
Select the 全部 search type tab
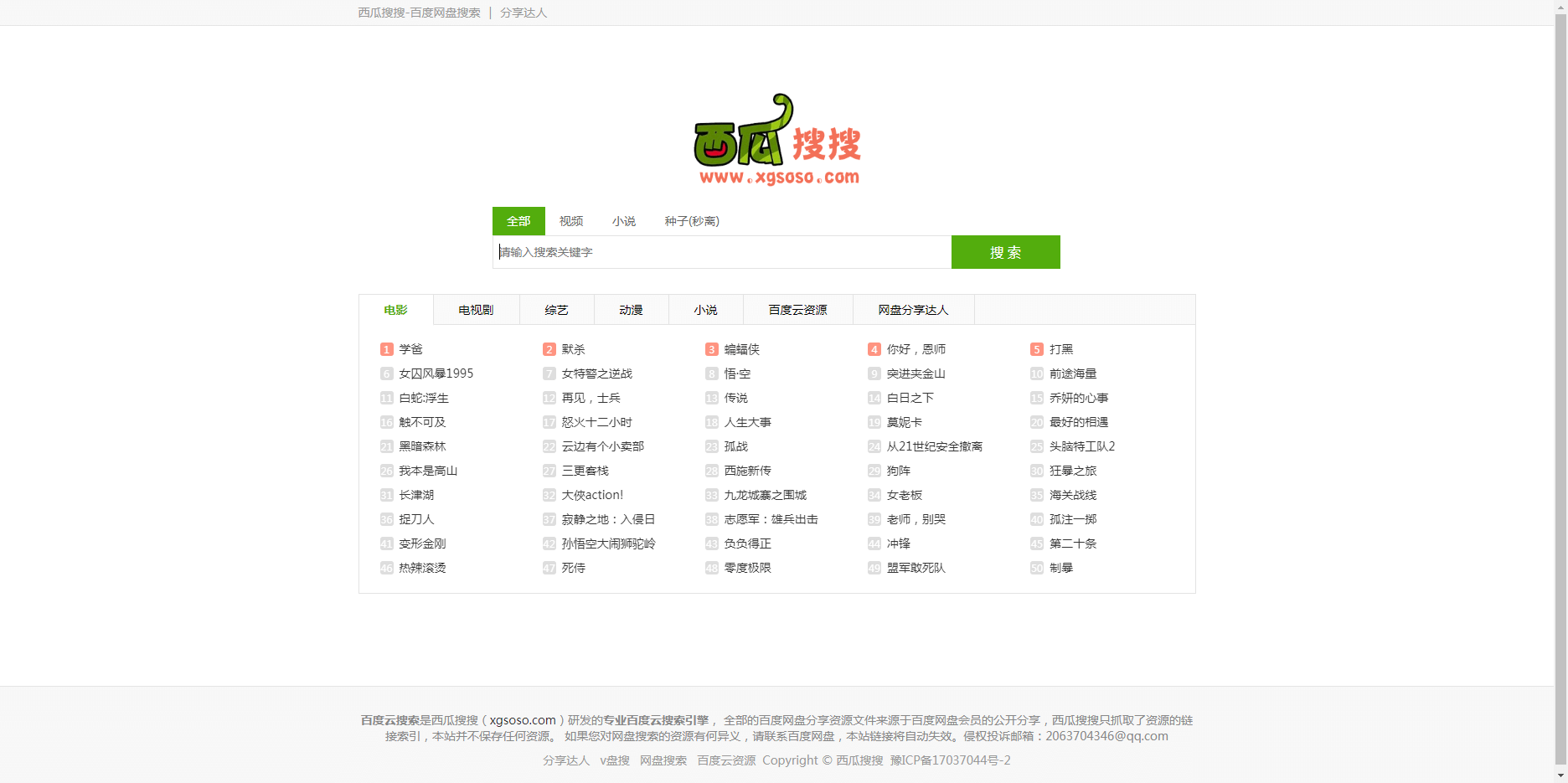518,221
